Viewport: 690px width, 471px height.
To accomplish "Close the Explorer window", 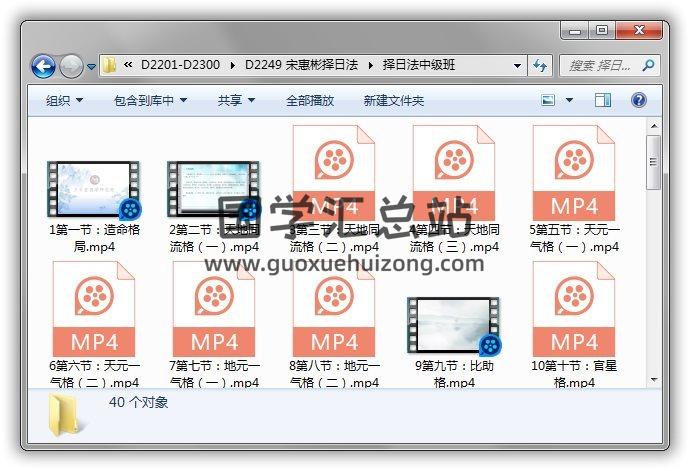I will [x=639, y=31].
